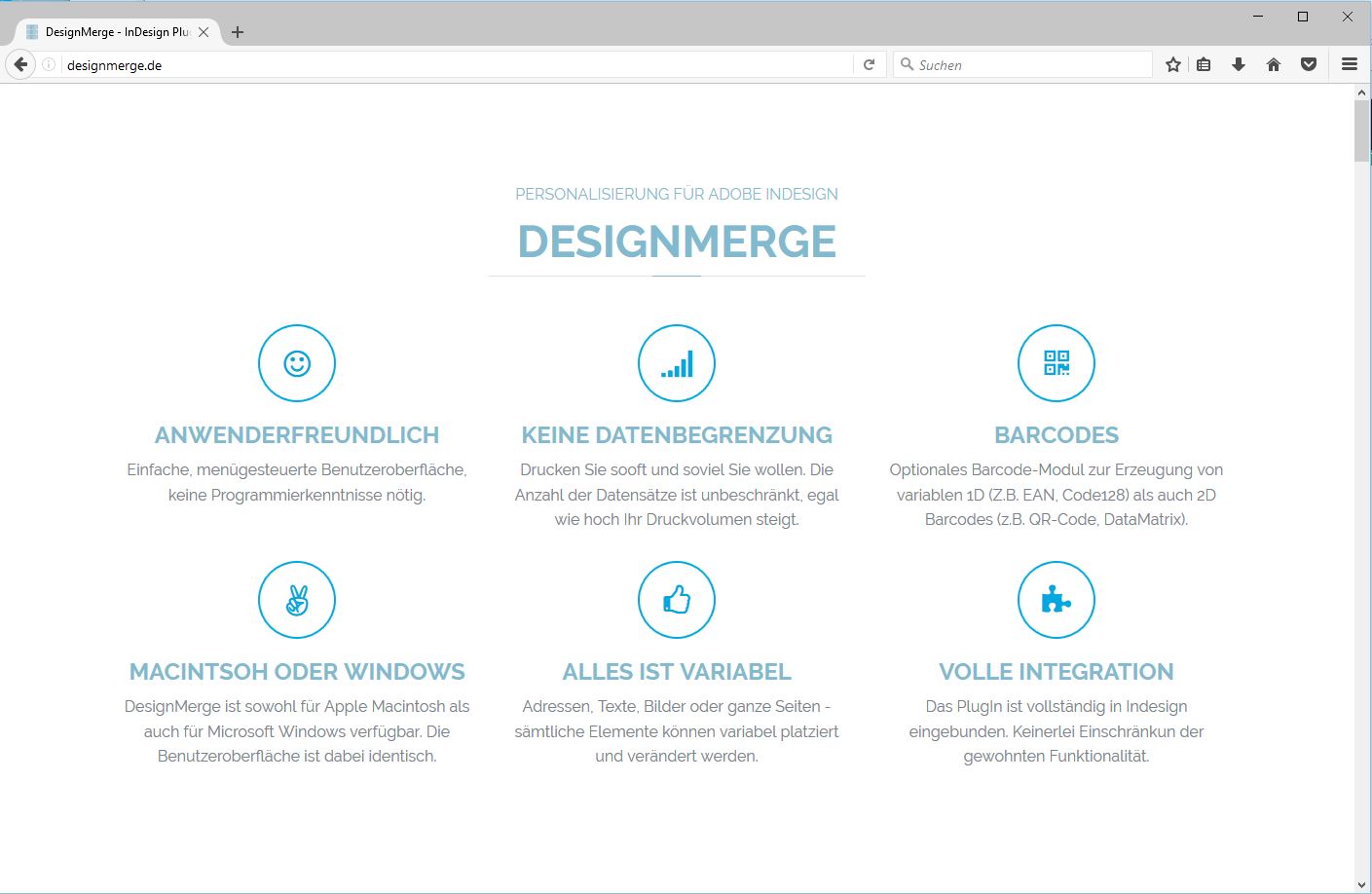Click the QR code icon above BARCODES

tap(1056, 362)
